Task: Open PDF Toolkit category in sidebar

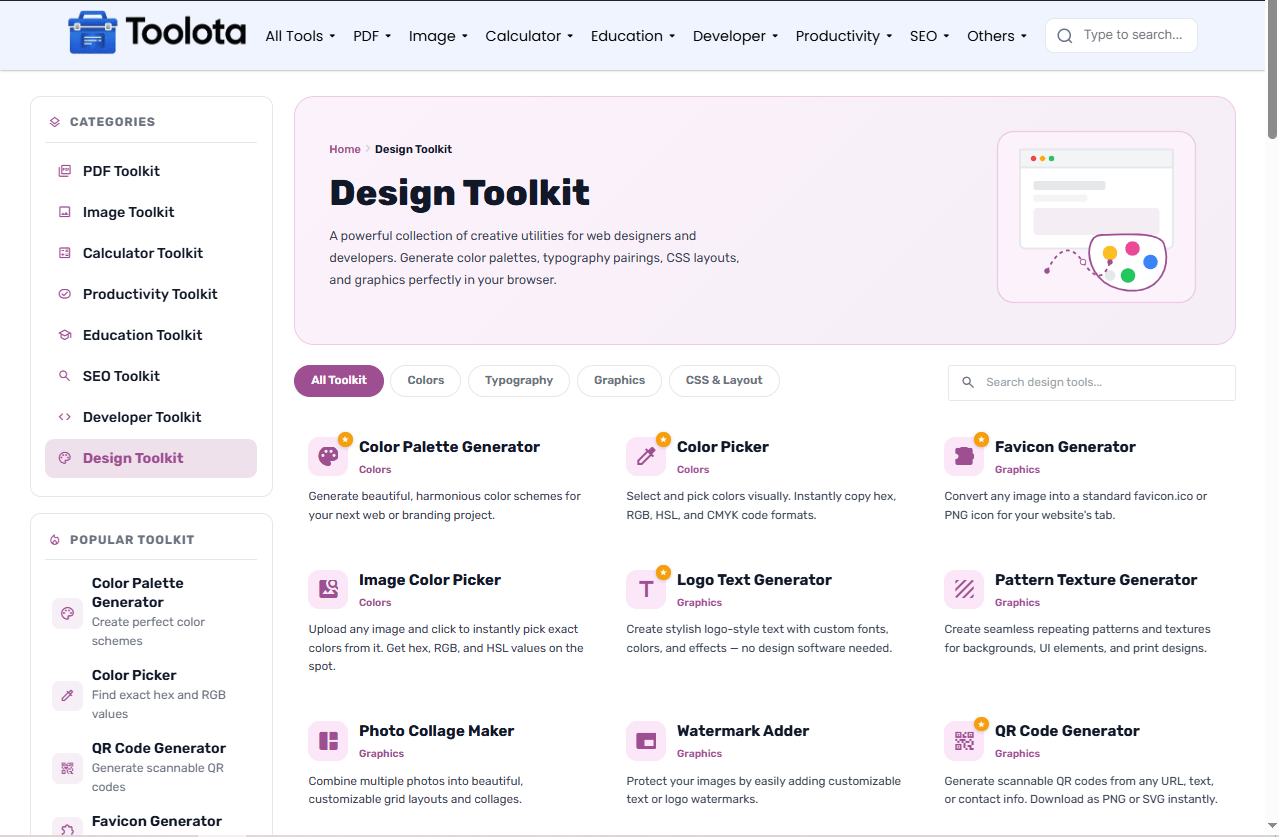Action: tap(151, 171)
